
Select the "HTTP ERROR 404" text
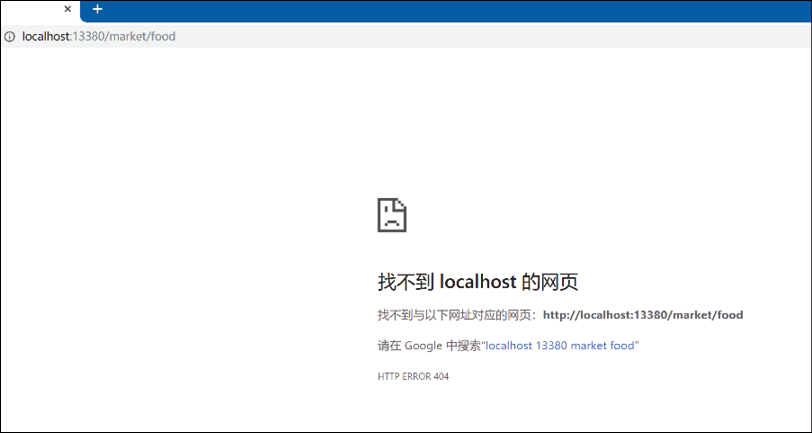pos(413,377)
